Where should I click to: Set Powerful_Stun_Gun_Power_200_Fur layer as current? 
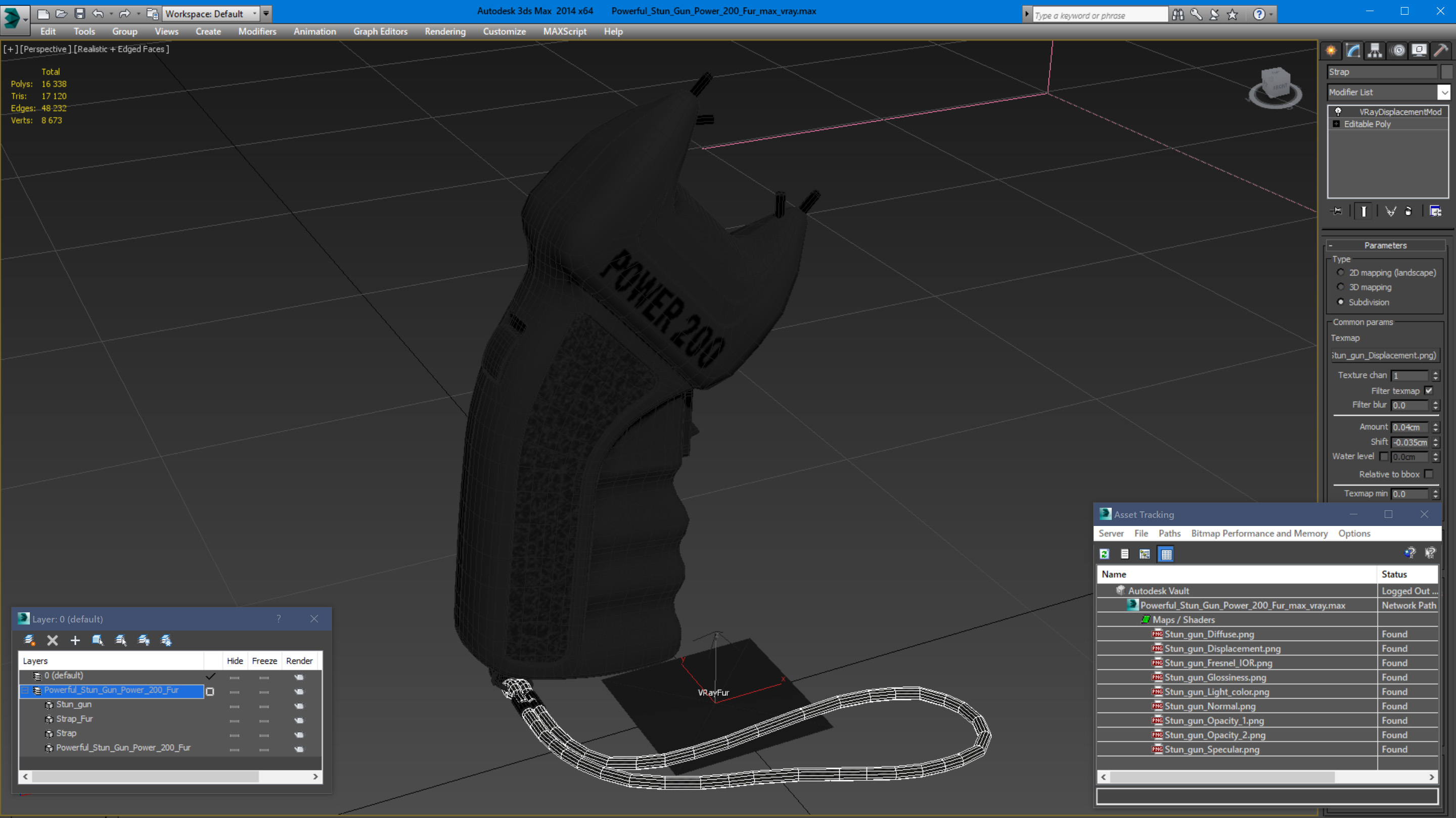[x=210, y=691]
